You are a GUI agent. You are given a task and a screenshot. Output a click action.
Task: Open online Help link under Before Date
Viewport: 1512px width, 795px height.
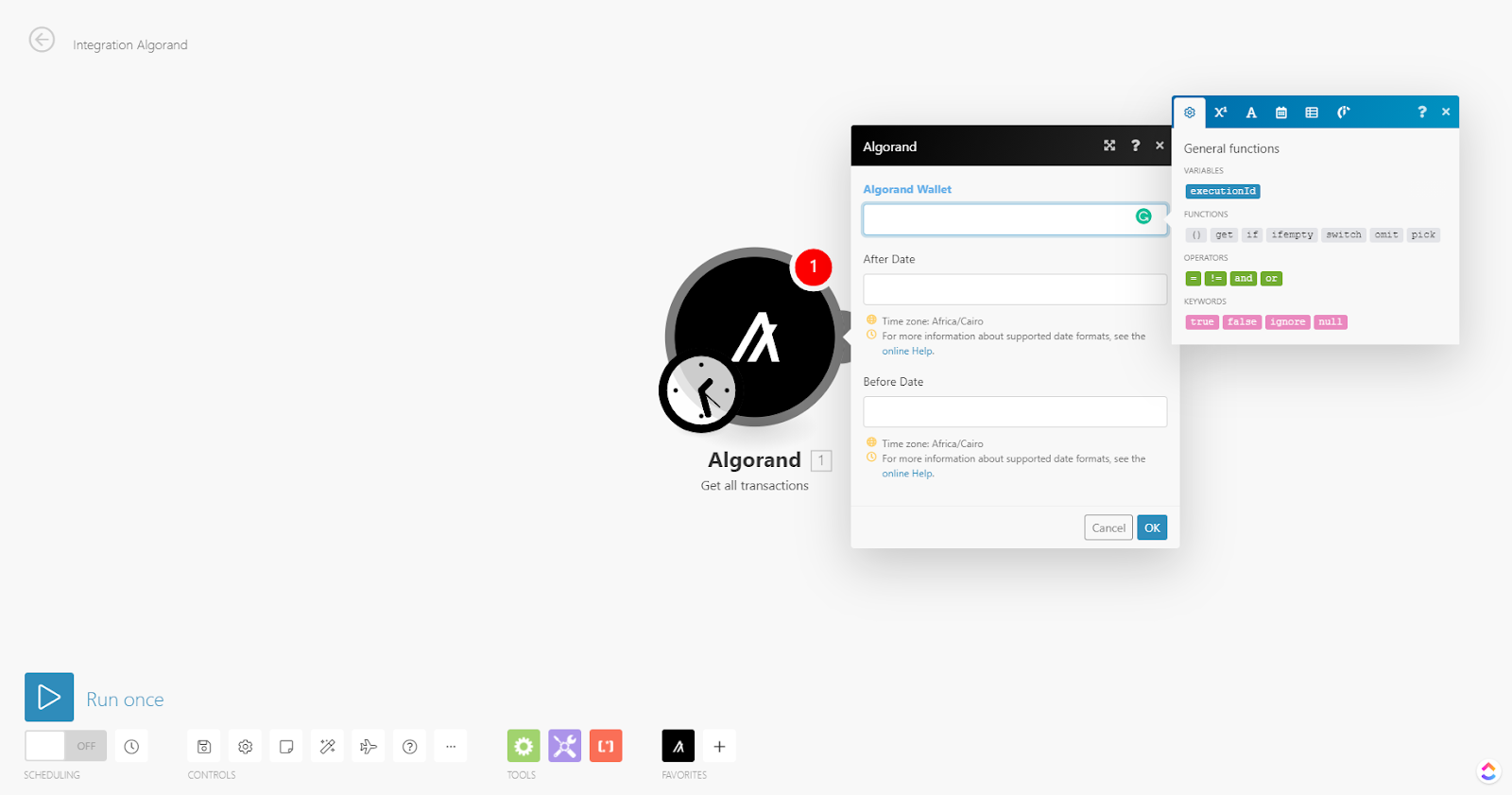[x=908, y=474]
